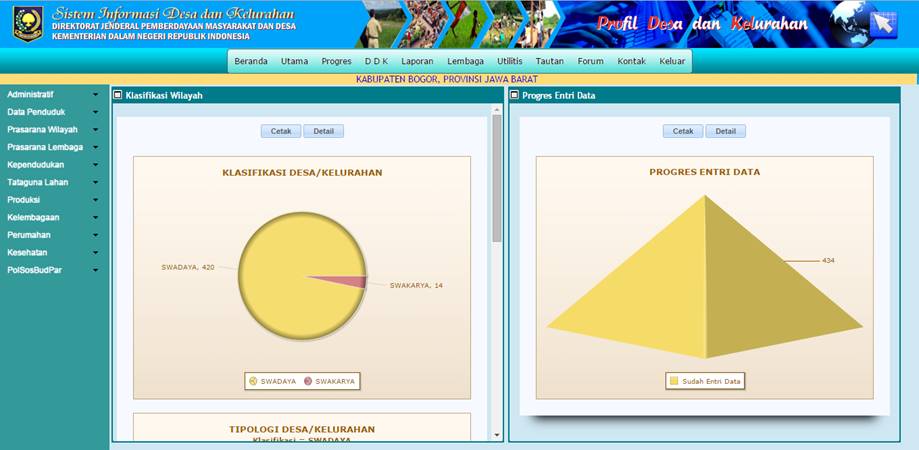Click the scrollbar down arrow in Klasifikasi panel
The height and width of the screenshot is (450, 919).
click(x=497, y=435)
